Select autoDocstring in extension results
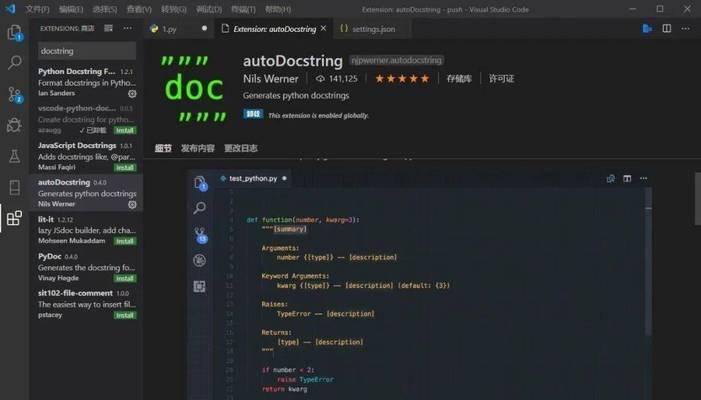Image resolution: width=701 pixels, height=400 pixels. [x=86, y=193]
